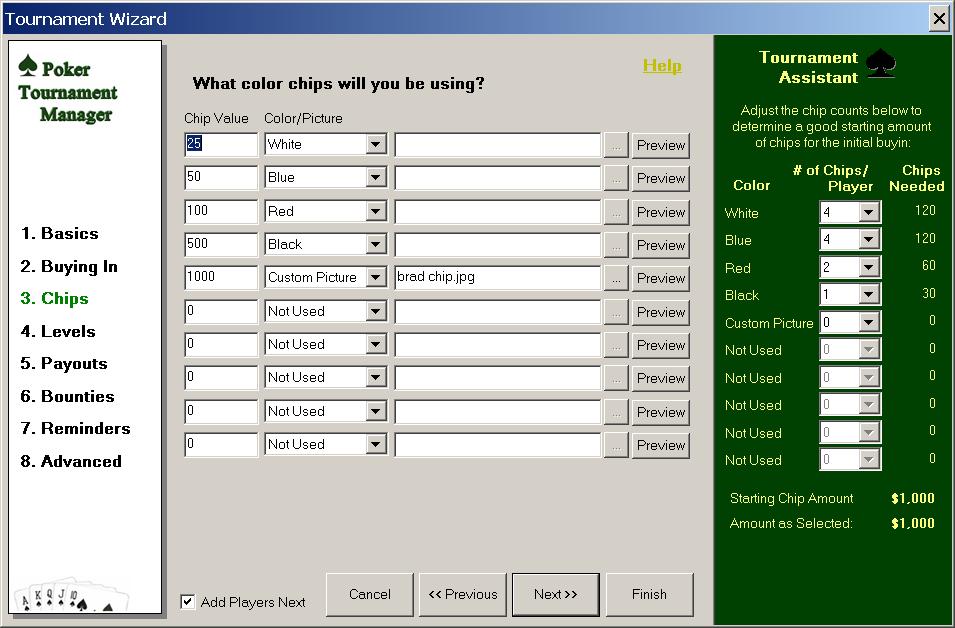Open White chips-per-player dropdown in Tournament Assistant

866,213
